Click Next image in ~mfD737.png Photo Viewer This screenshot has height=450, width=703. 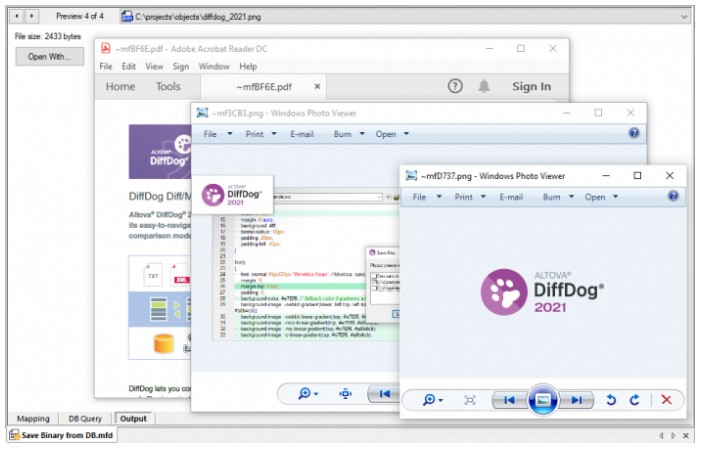pyautogui.click(x=576, y=400)
